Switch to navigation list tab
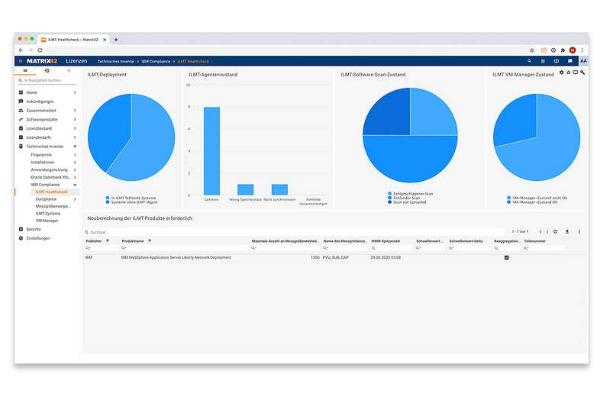This screenshot has height=400, width=600. pos(25,71)
